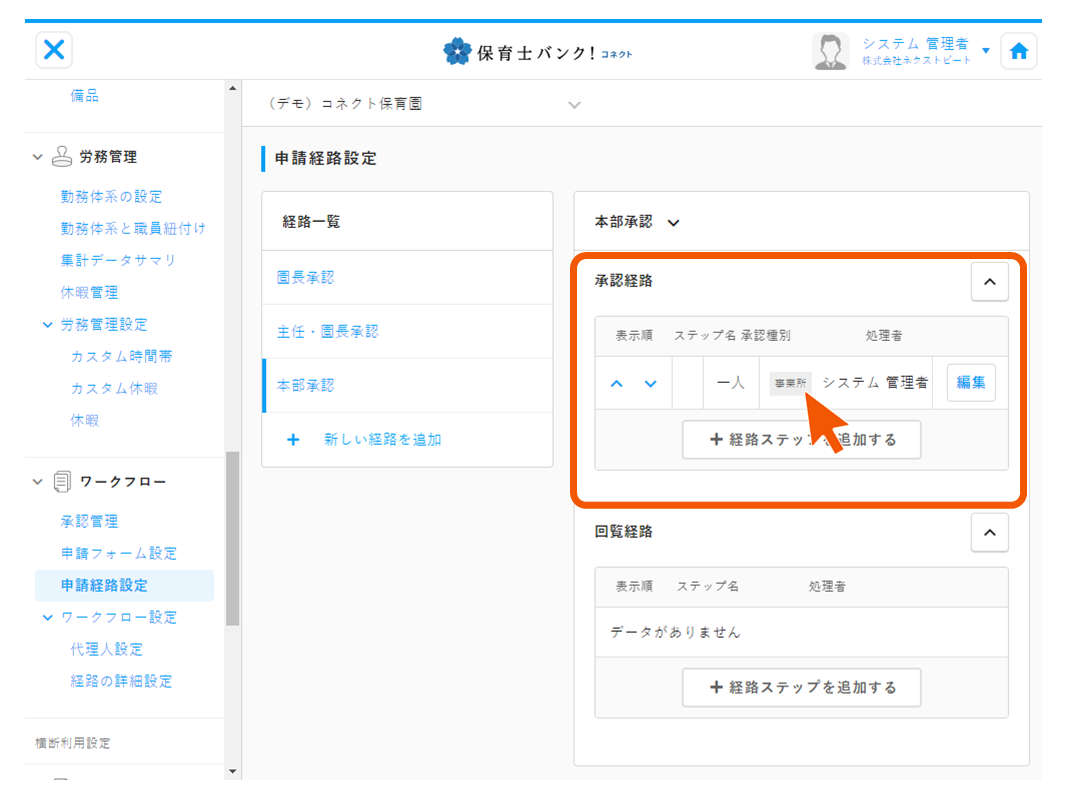Click the 編集 button for the approval step

coord(970,383)
